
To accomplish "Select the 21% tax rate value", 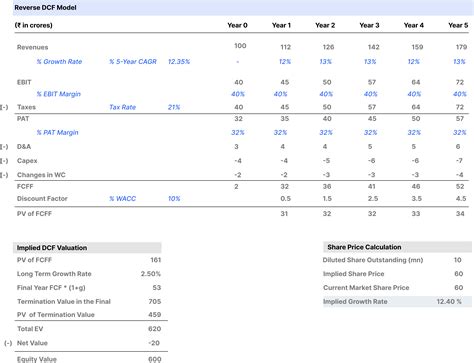I will pos(174,107).
